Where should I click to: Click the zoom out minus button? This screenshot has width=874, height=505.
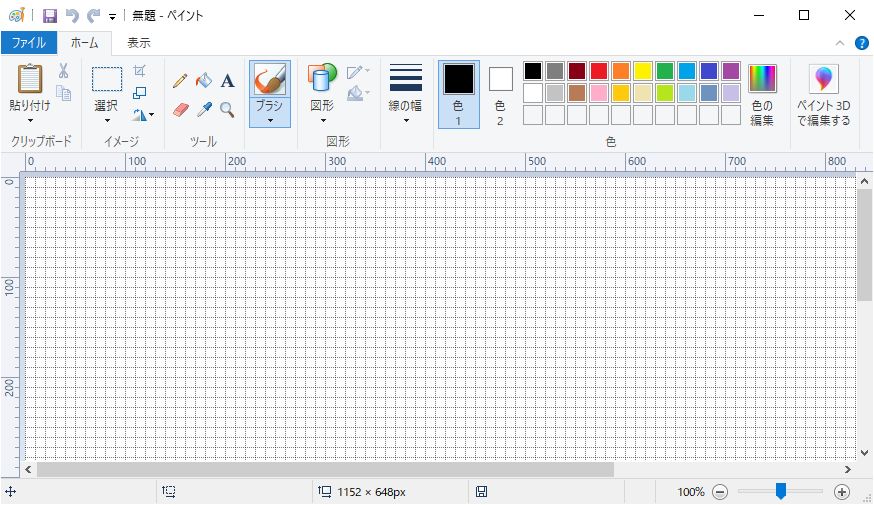pyautogui.click(x=720, y=492)
